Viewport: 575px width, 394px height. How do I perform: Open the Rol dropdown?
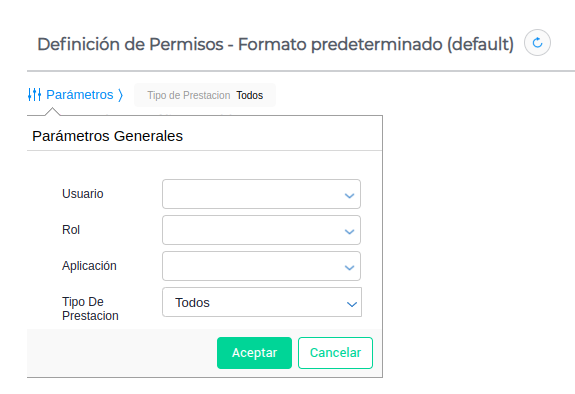point(261,230)
